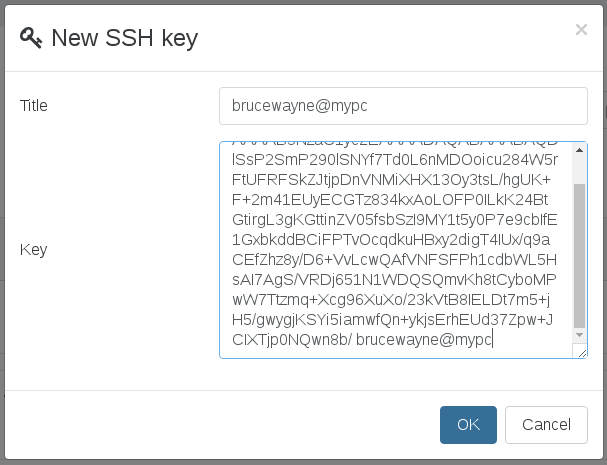Click the scrollbar track above the thumb
The width and height of the screenshot is (607, 465).
(x=579, y=170)
